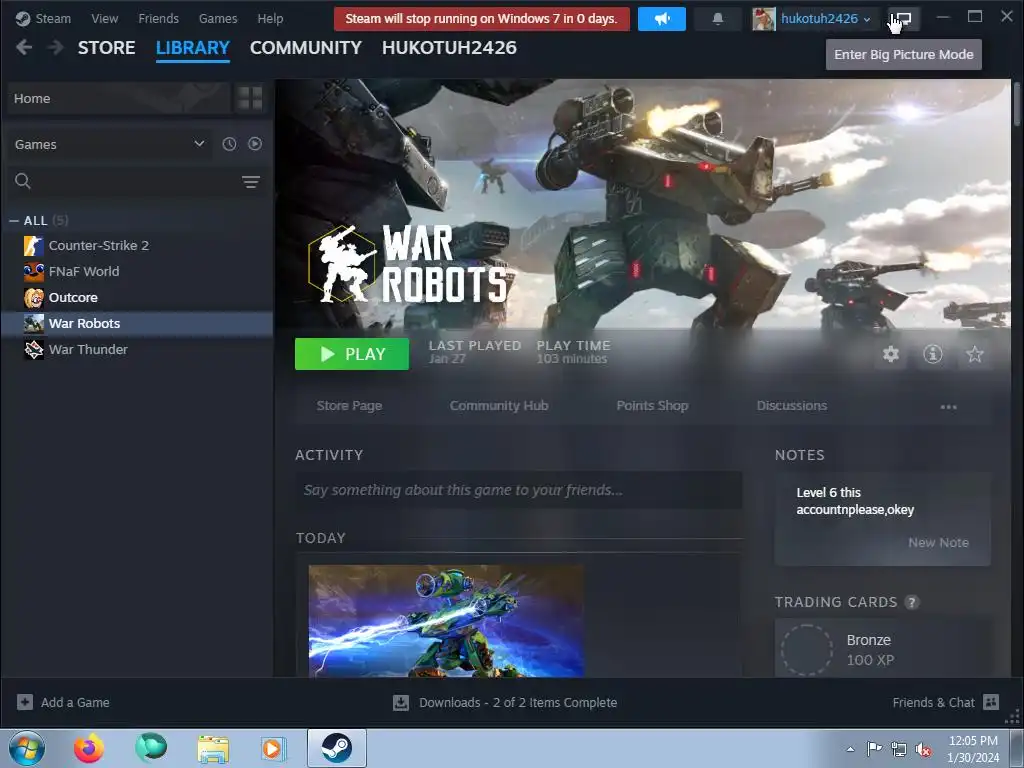1024x768 pixels.
Task: Collapse the ALL games section
Action: [14, 221]
